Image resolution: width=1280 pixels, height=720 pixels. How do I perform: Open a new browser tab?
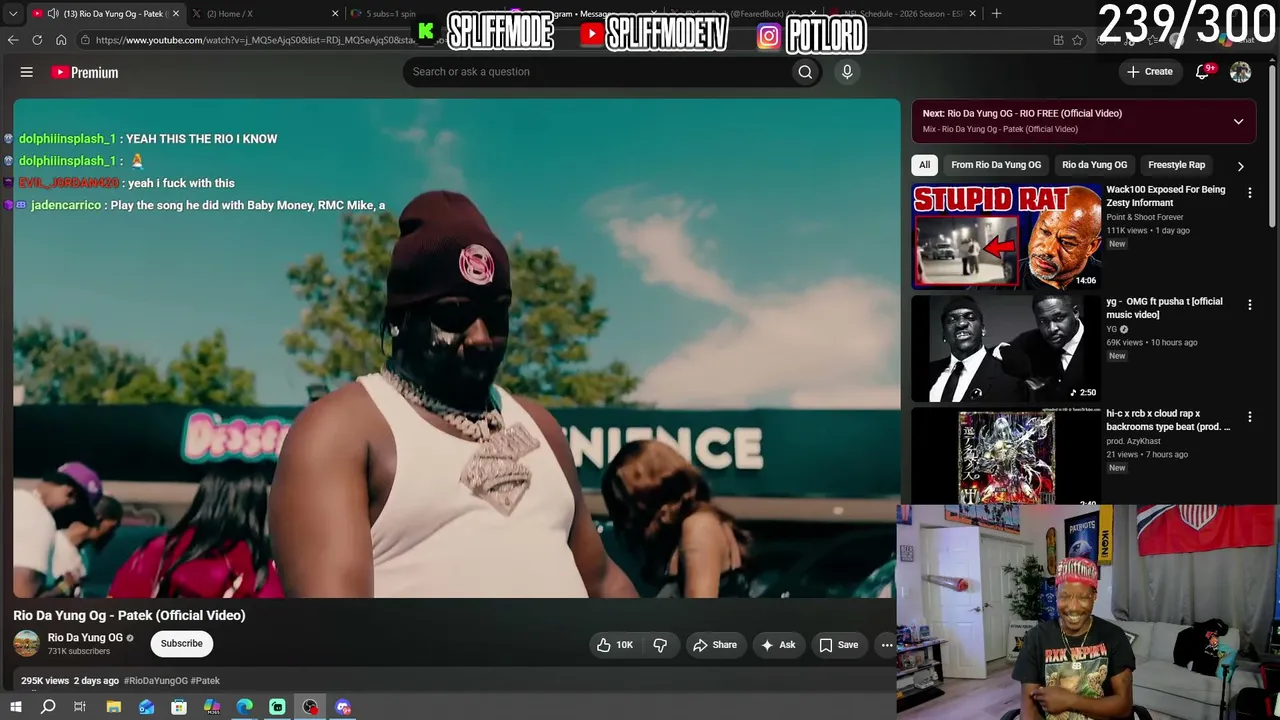(x=997, y=14)
